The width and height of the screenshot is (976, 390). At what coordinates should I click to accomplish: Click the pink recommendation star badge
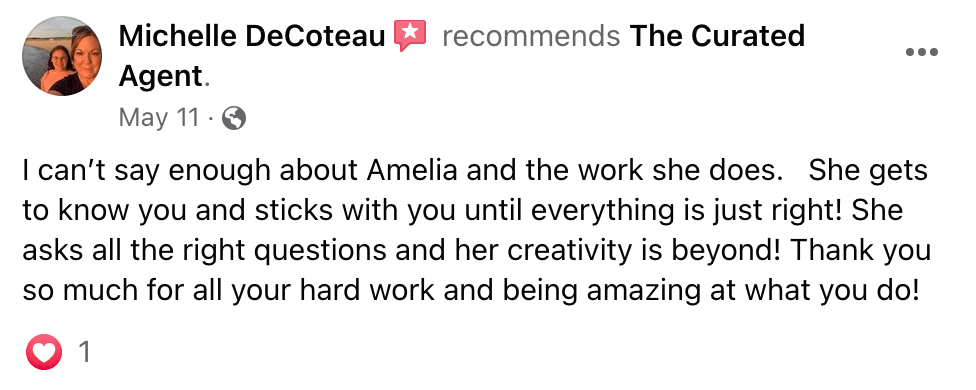click(x=410, y=35)
